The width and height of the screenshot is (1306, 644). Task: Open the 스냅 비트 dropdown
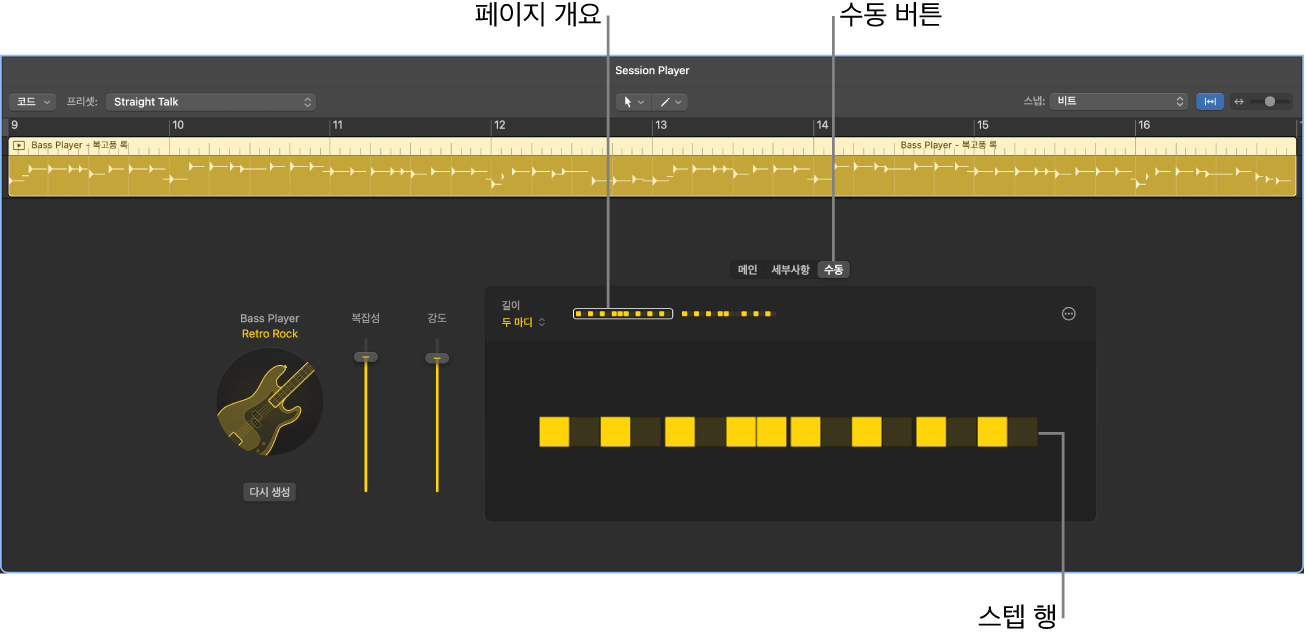click(x=1119, y=102)
